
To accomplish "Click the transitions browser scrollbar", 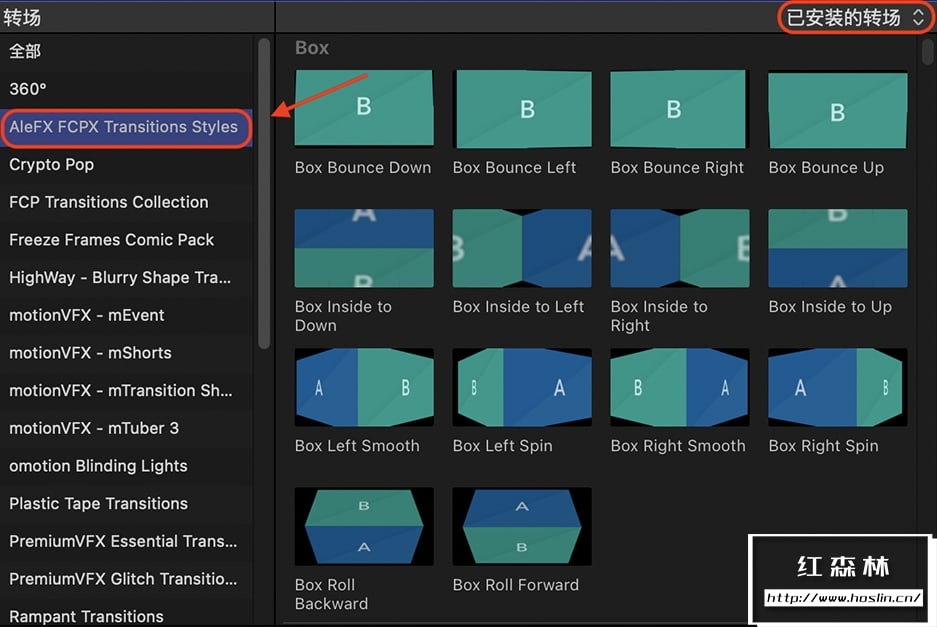I will click(927, 52).
